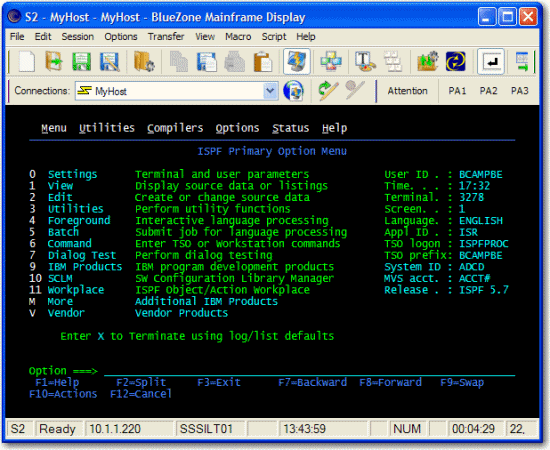Click the globe icon beside Connections box

tap(293, 91)
